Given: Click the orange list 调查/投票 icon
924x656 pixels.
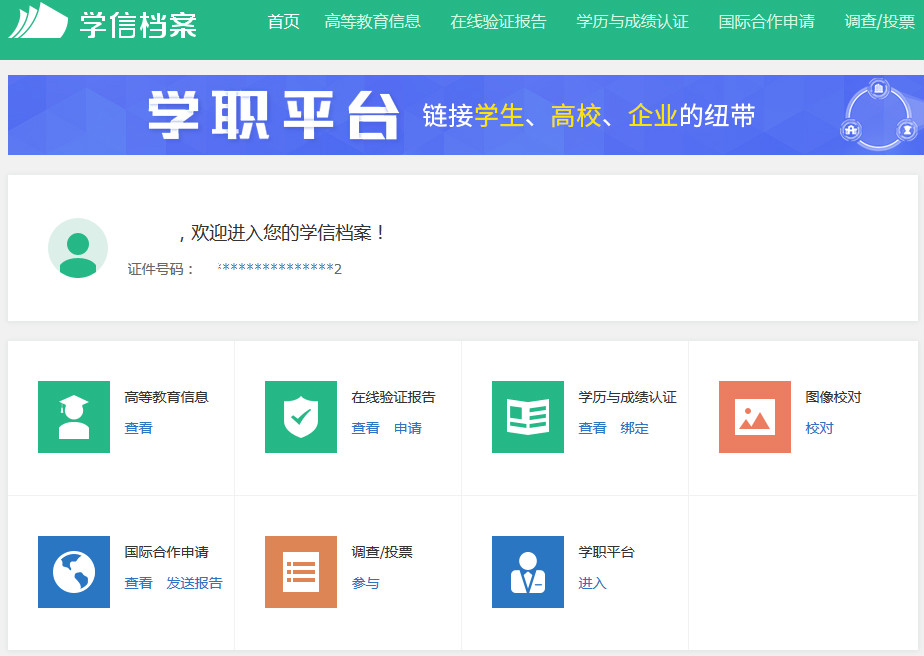Looking at the screenshot, I should pos(301,572).
